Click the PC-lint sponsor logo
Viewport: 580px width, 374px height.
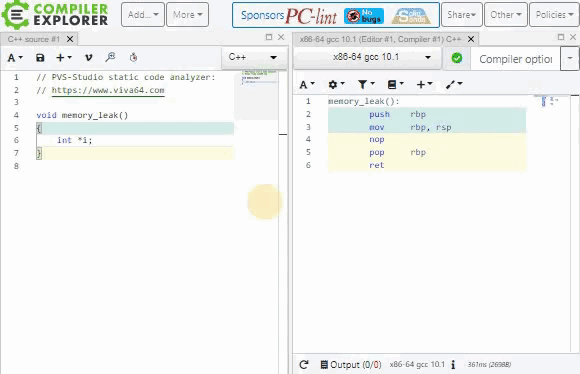[x=311, y=16]
